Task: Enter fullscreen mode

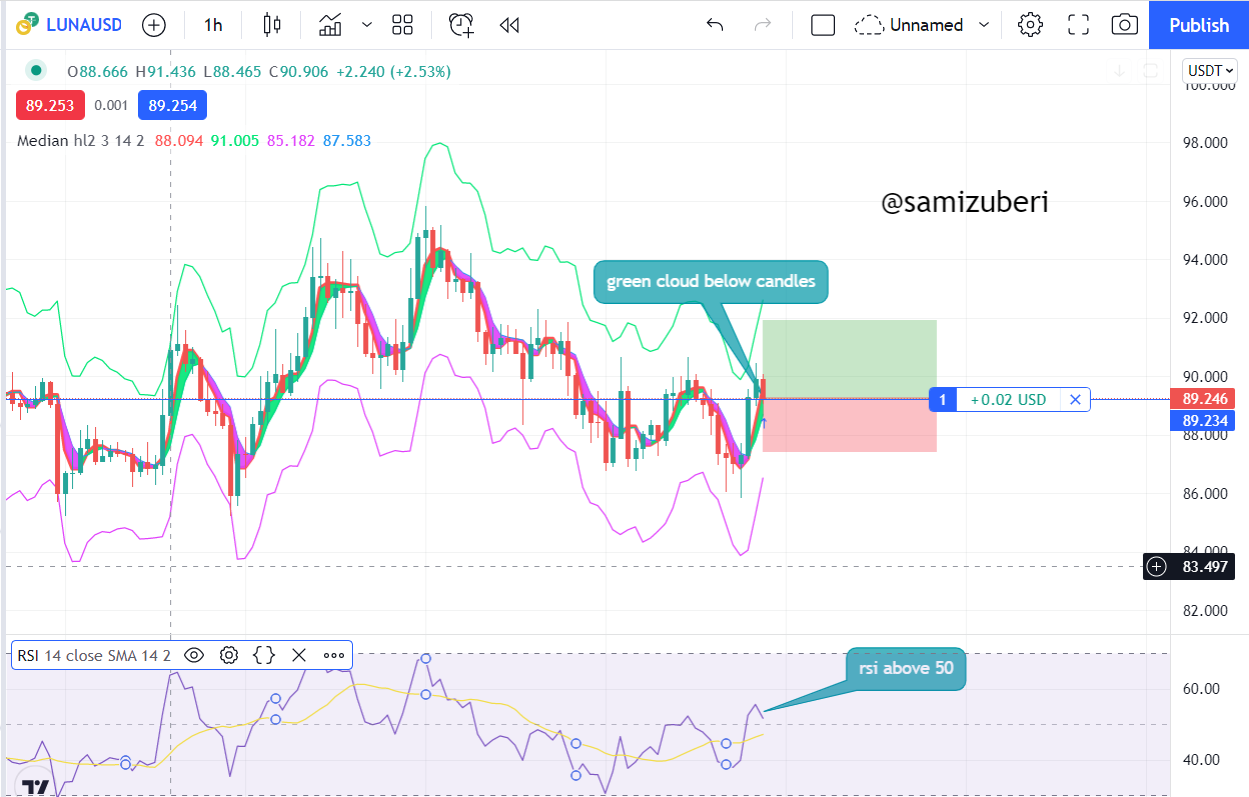Action: 1078,25
